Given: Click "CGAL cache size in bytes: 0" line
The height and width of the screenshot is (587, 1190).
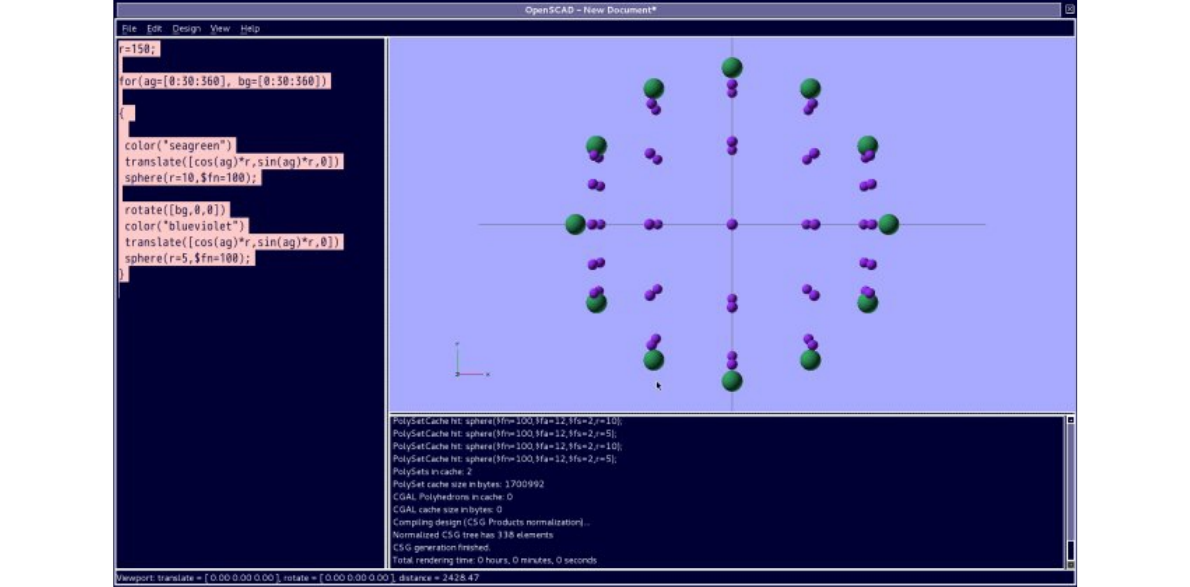Looking at the screenshot, I should tap(447, 510).
